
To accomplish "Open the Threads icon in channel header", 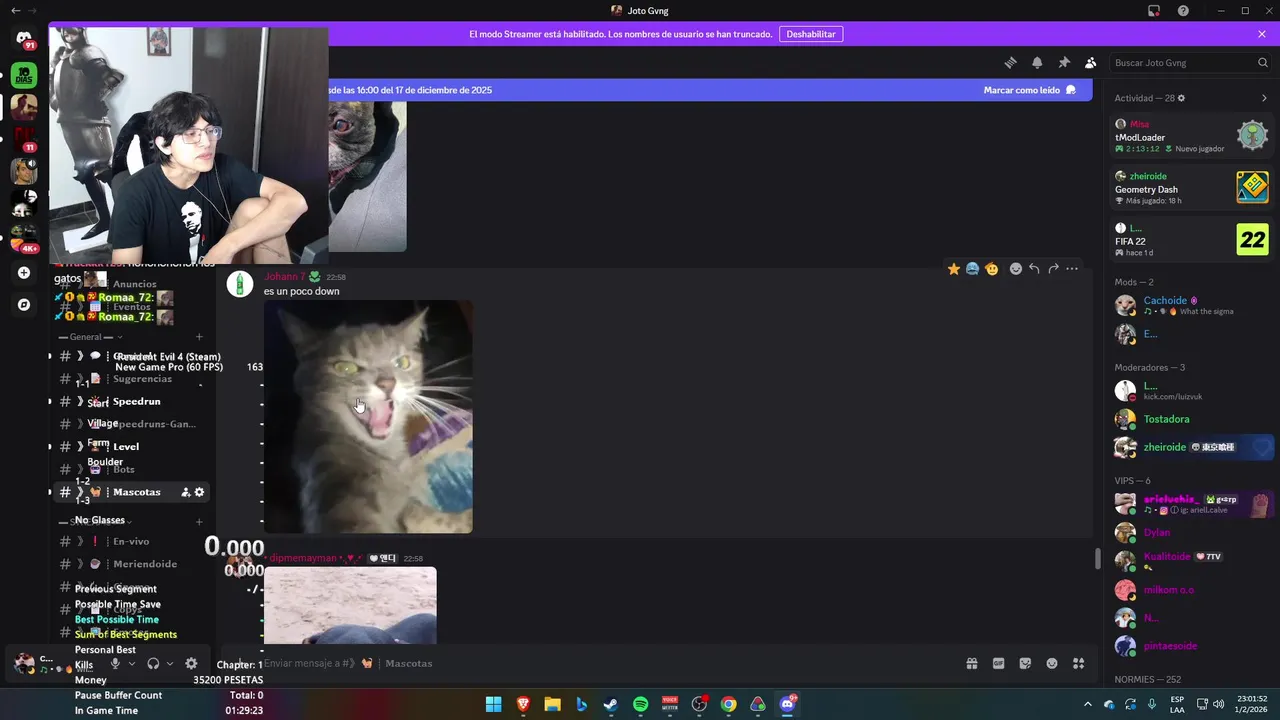I will click(x=1010, y=62).
